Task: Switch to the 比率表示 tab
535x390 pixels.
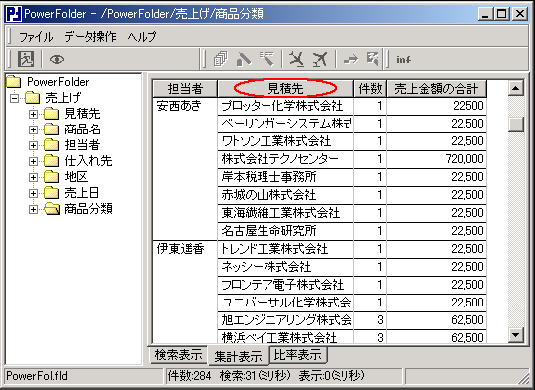Action: pos(298,355)
